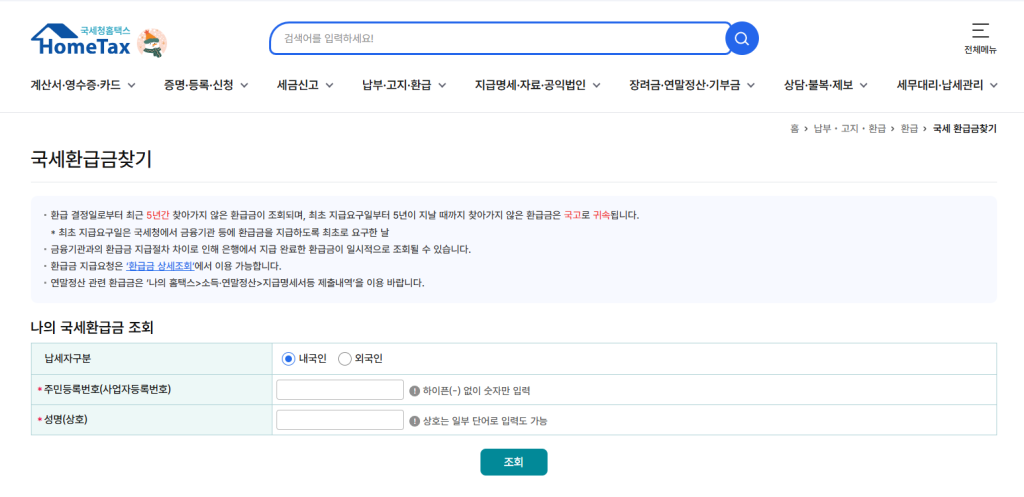Follow the 환급금 상세조회 link

pyautogui.click(x=160, y=266)
